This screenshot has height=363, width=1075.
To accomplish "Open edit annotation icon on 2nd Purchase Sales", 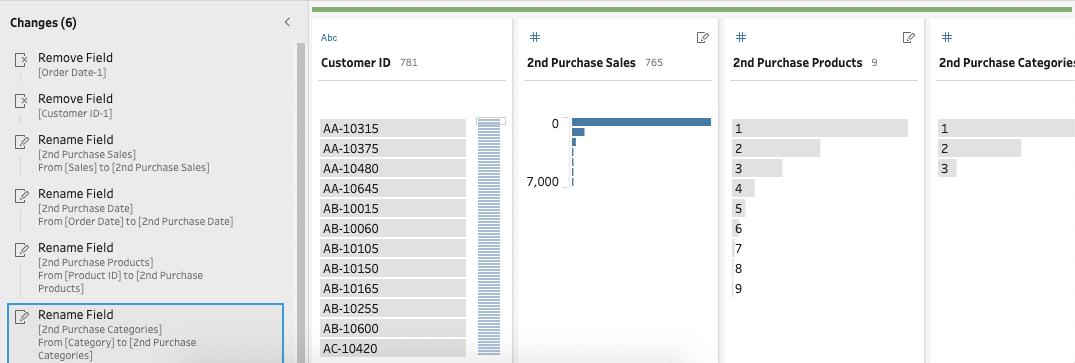I will [x=703, y=38].
